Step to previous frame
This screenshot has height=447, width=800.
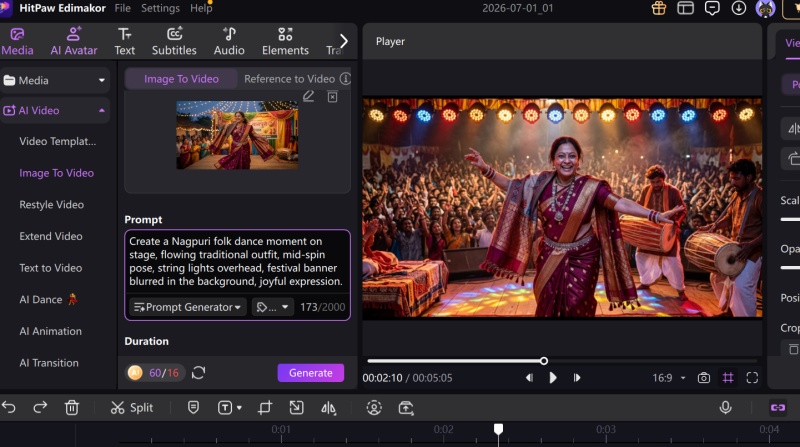[529, 378]
